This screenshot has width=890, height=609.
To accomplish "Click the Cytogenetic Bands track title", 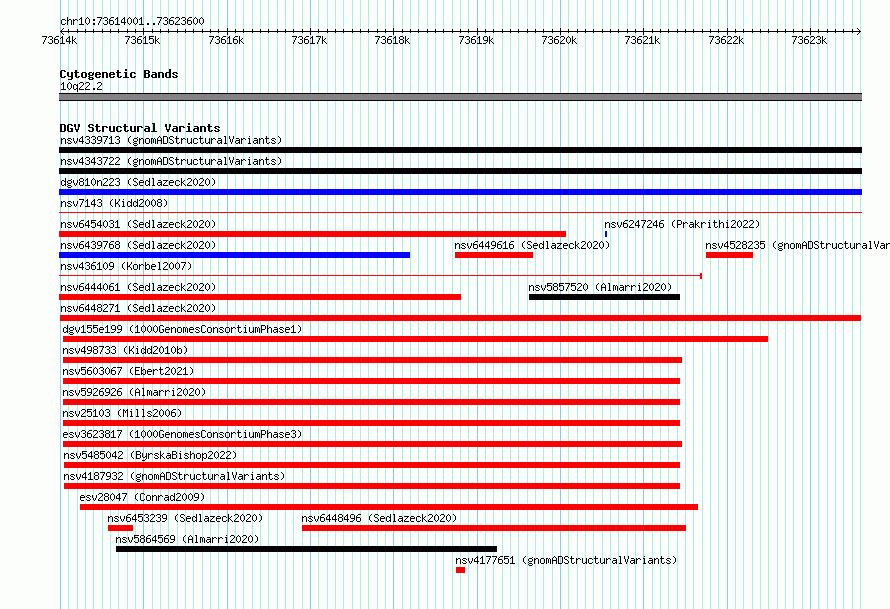I will 119,74.
